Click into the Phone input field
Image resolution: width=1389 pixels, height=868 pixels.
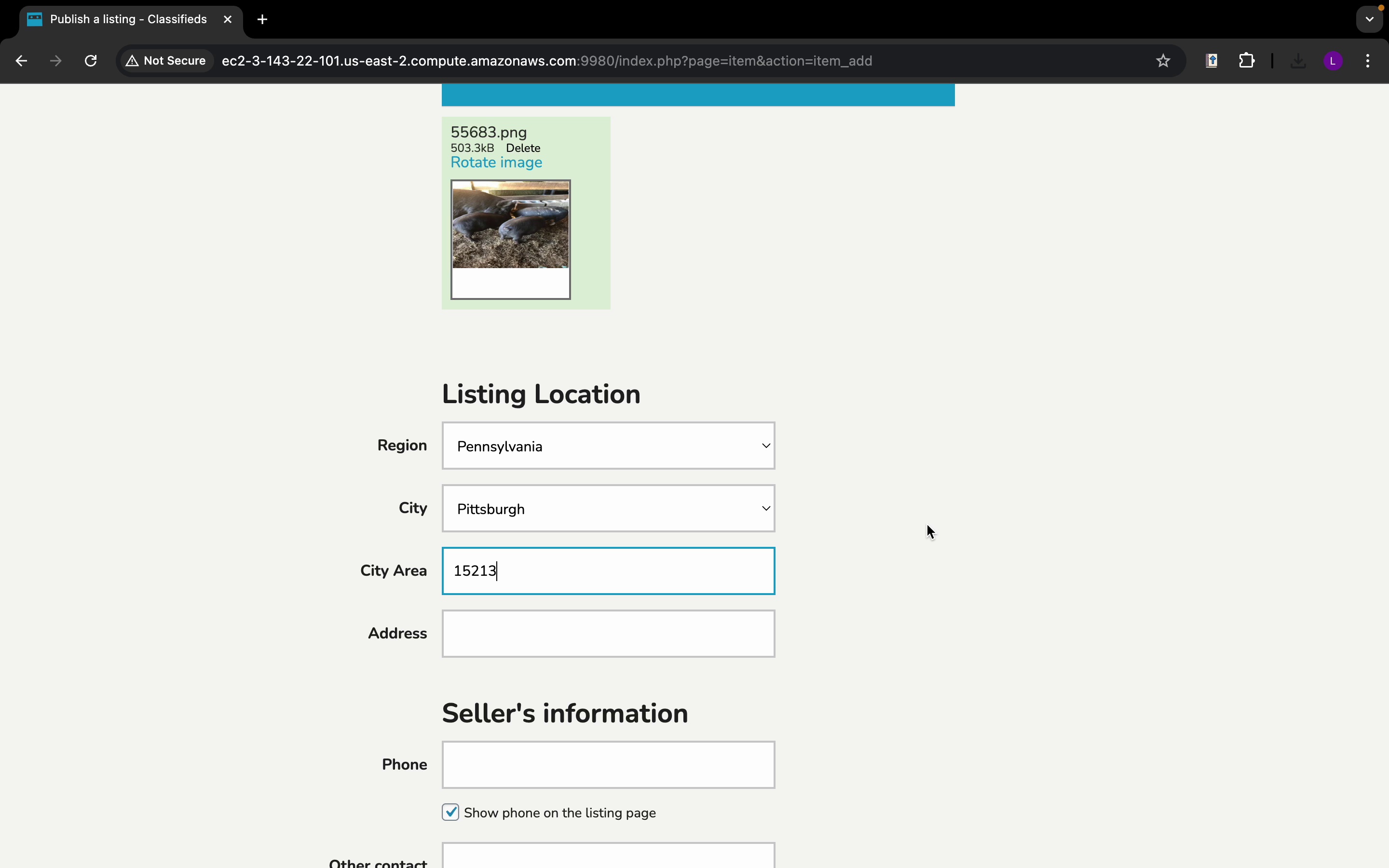click(x=608, y=765)
